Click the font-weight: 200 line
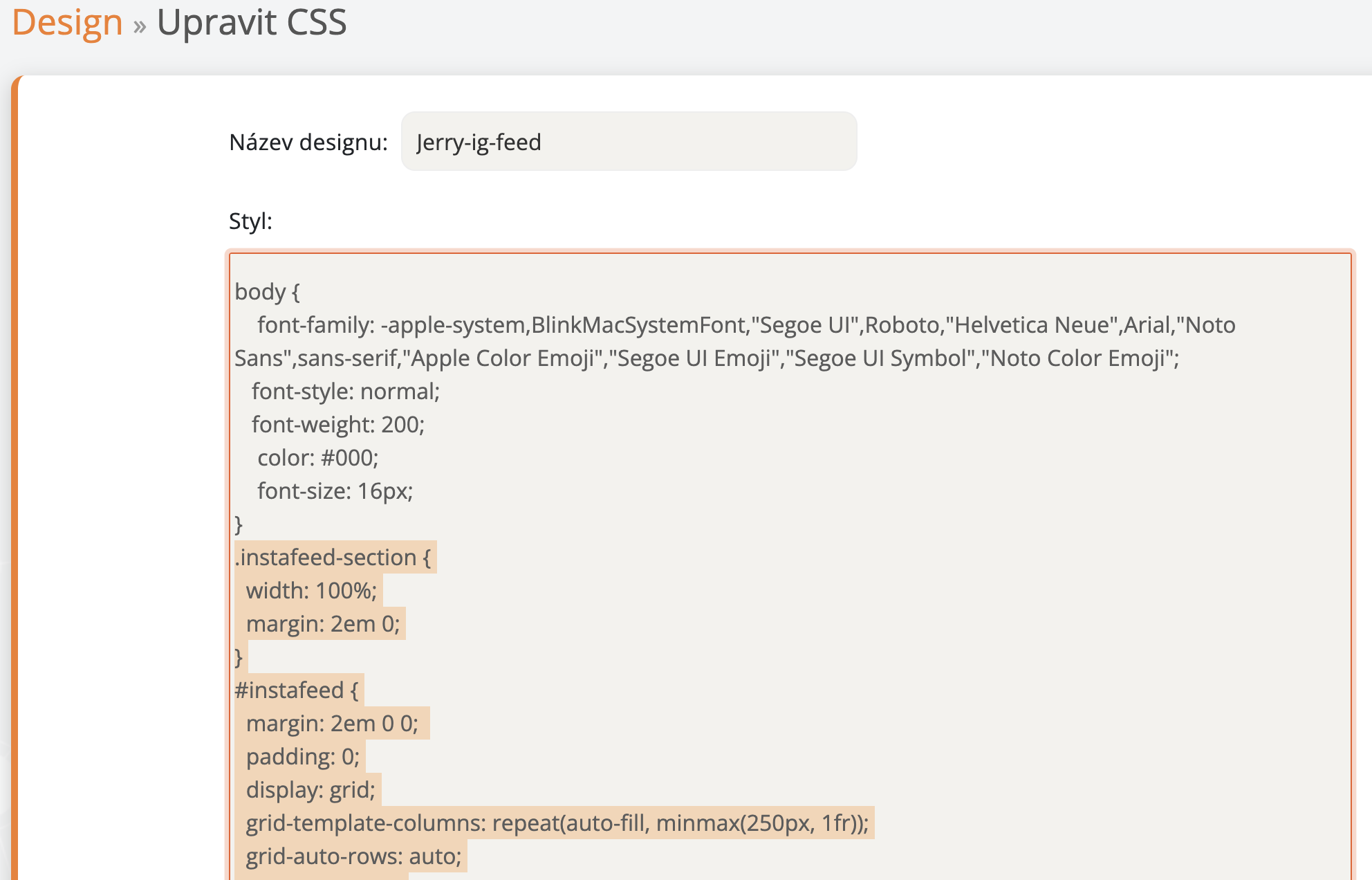Screen dimensions: 1372x880 (337, 425)
